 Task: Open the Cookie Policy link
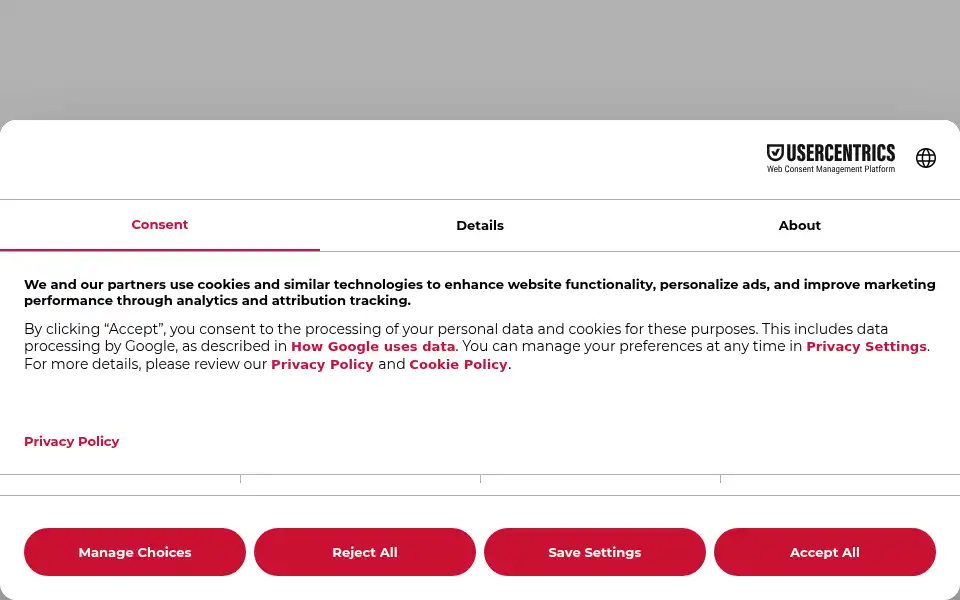point(459,364)
